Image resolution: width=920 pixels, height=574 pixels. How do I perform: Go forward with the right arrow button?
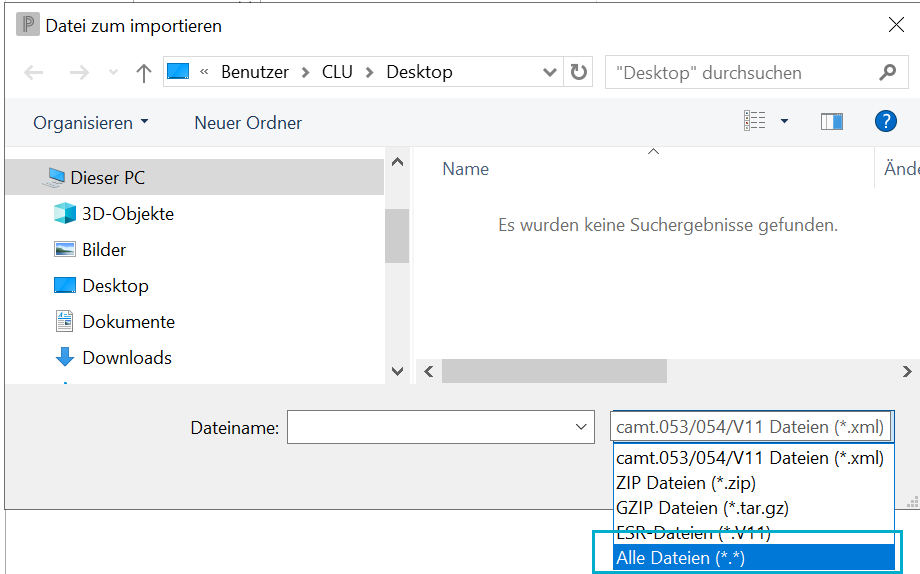(79, 72)
